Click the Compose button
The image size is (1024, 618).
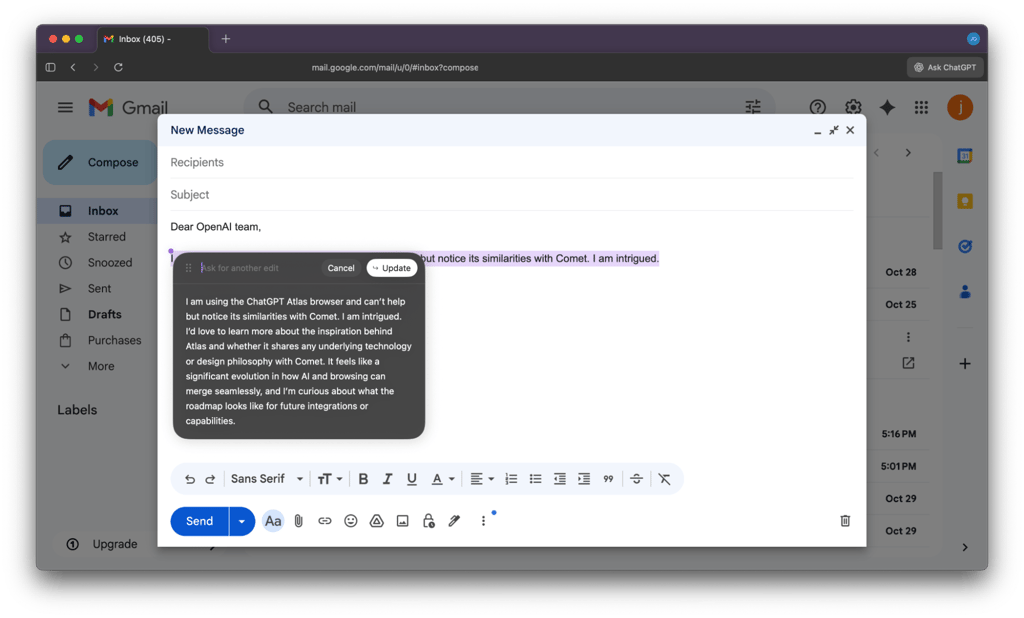coord(100,162)
